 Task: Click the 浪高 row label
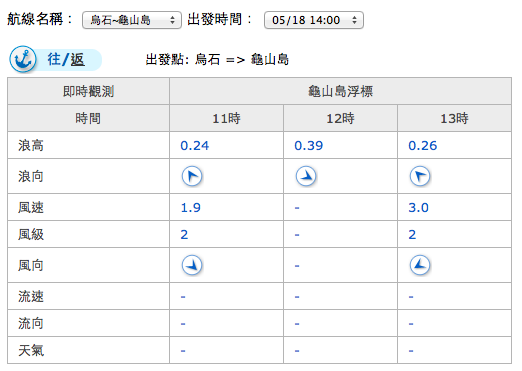[31, 146]
